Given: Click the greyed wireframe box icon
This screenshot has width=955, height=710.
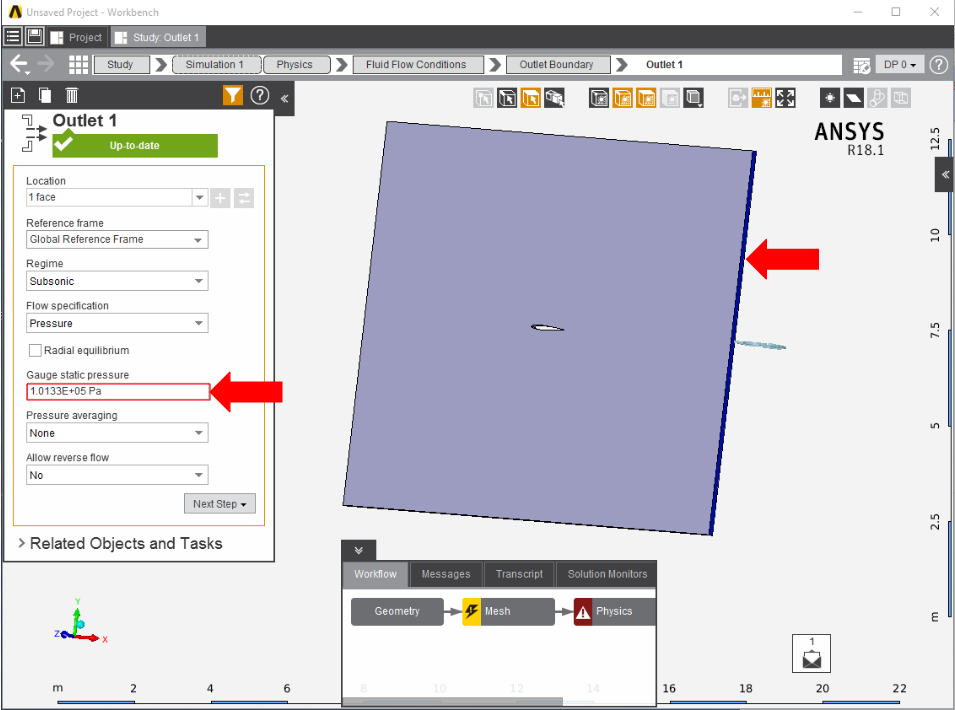Looking at the screenshot, I should point(901,98).
